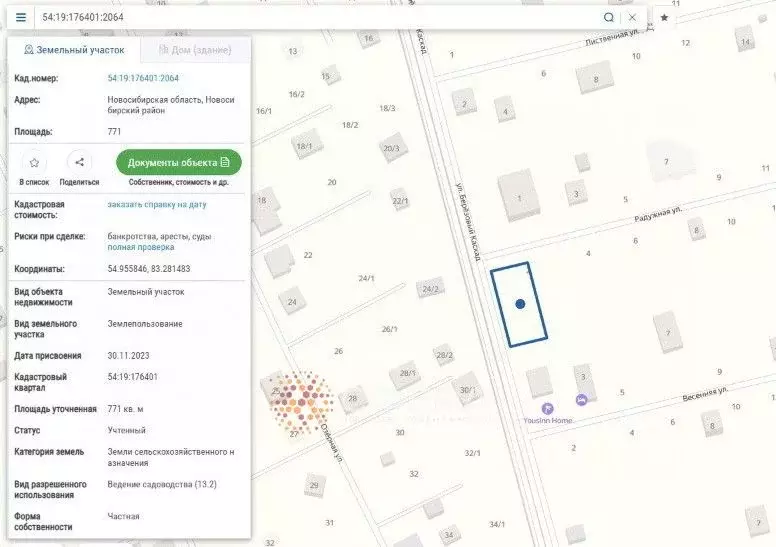The height and width of the screenshot is (547, 776).
Task: Click Кадастровый квартал value 54:19:176401
Action: pos(133,377)
